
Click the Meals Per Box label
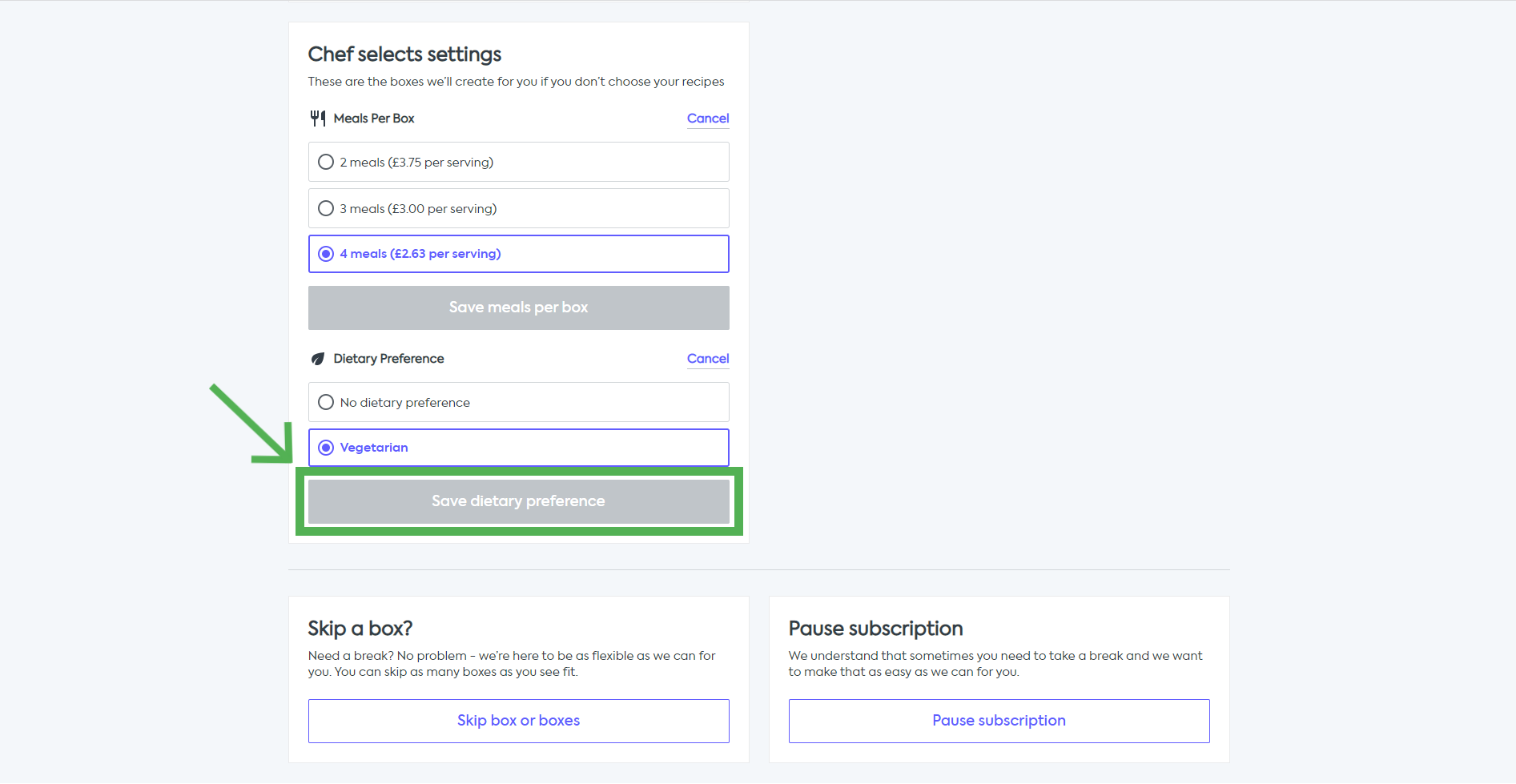tap(374, 119)
